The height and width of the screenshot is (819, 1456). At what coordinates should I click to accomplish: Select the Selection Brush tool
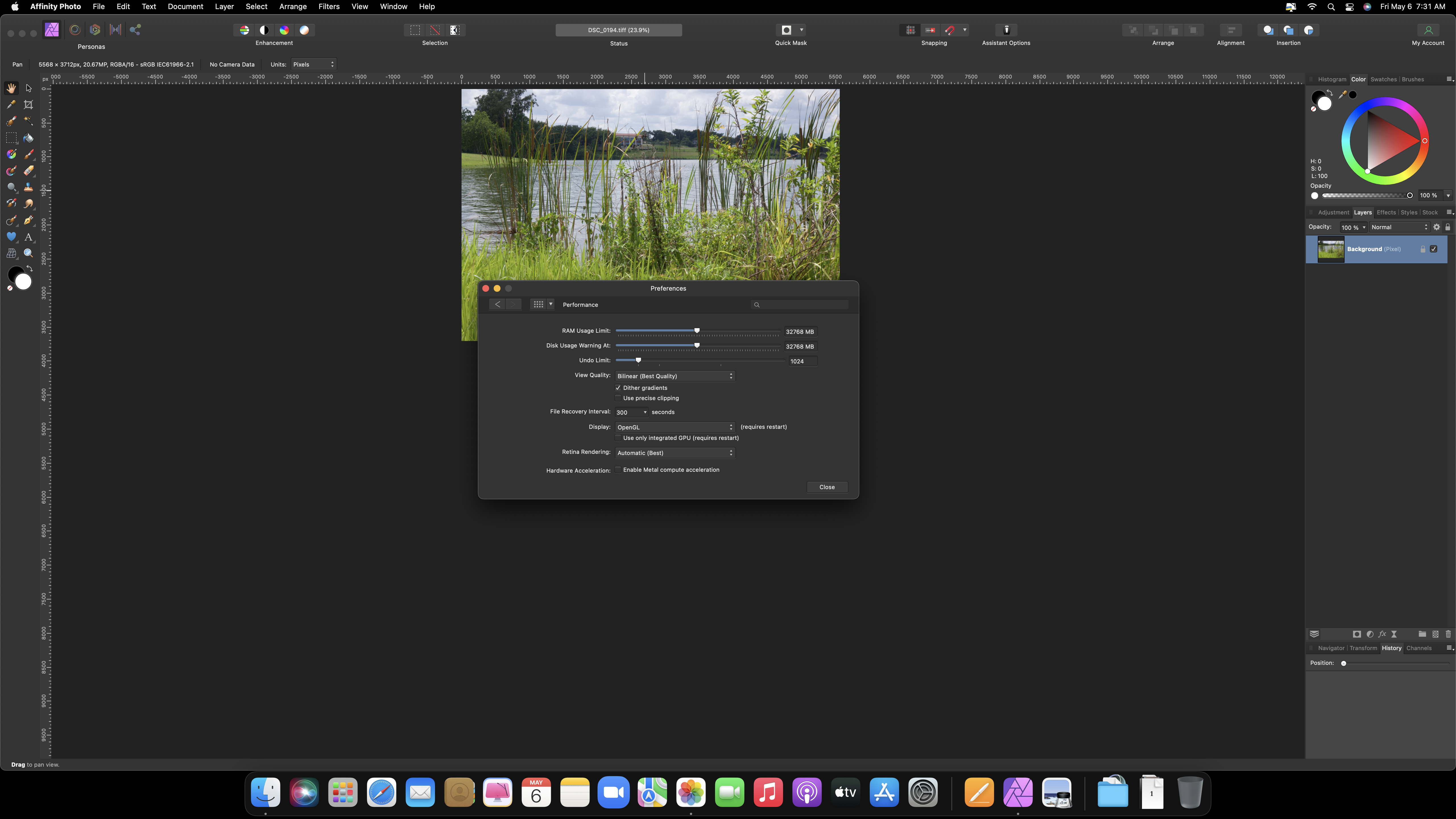coord(11,121)
